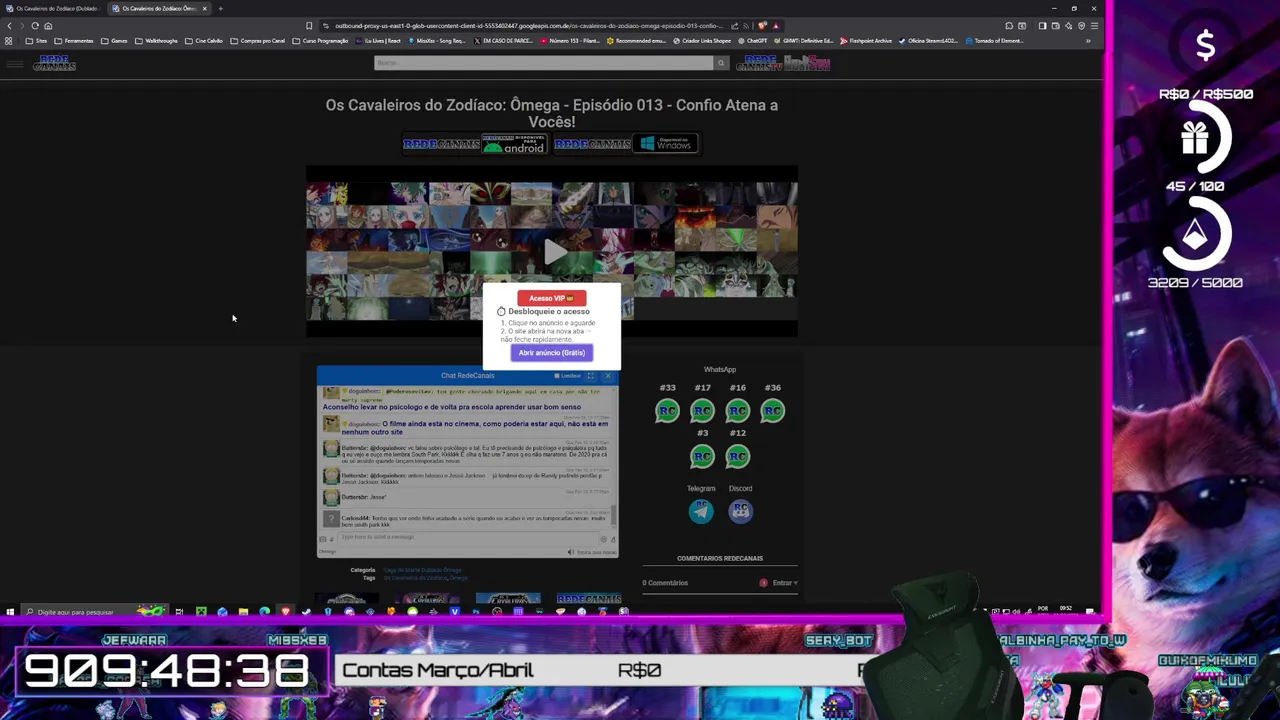Open Flashpoint Archive bookmark
The height and width of the screenshot is (720, 1280).
(866, 41)
